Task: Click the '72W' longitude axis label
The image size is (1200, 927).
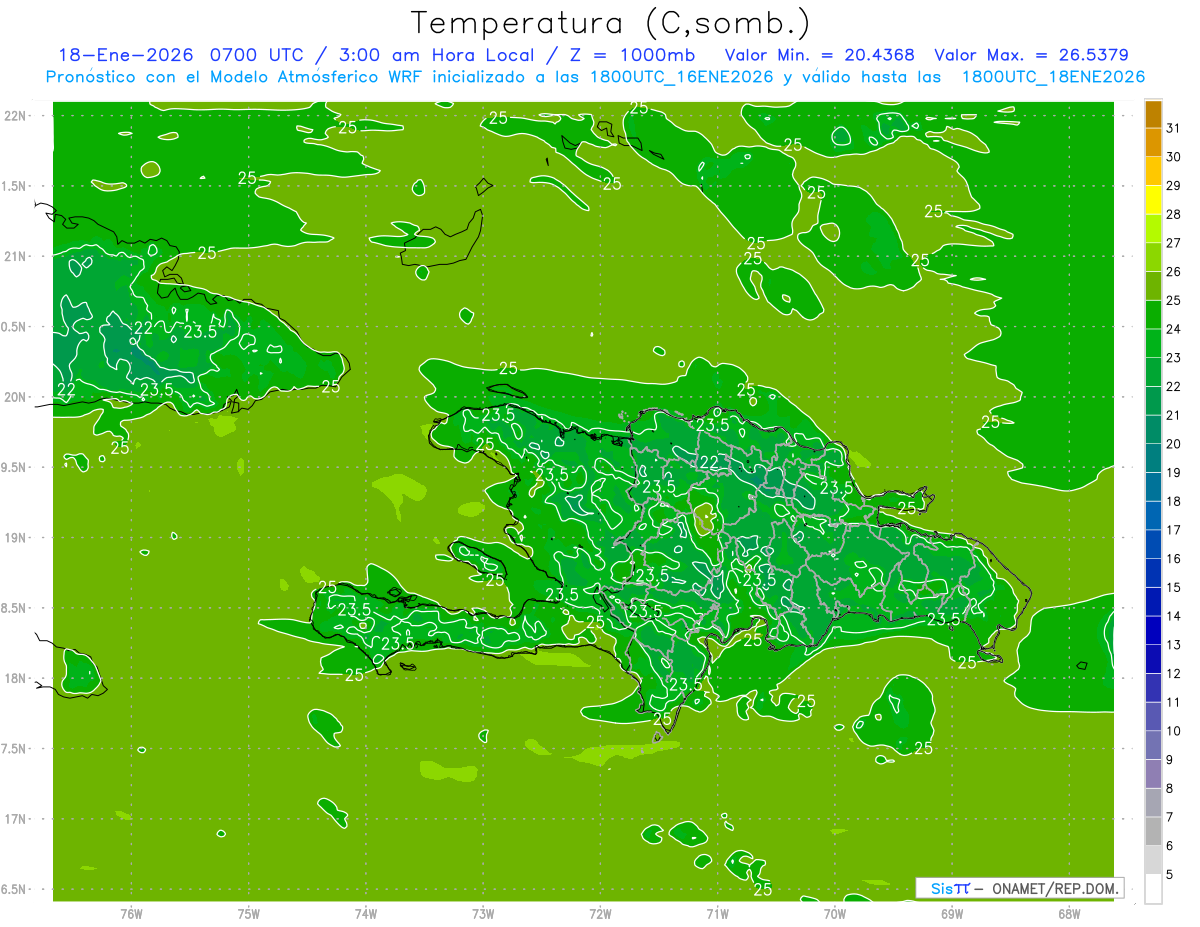Action: click(x=600, y=913)
